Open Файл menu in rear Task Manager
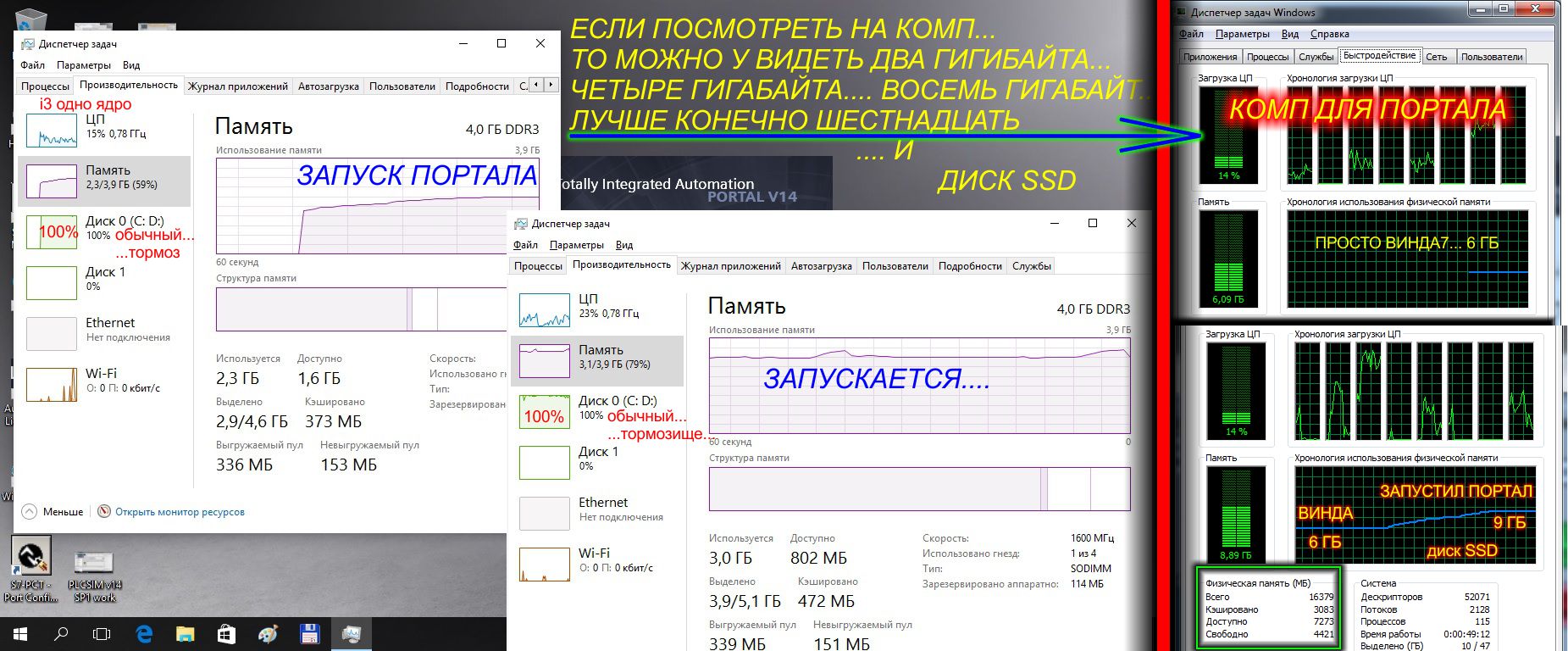1568x651 pixels. coord(33,65)
